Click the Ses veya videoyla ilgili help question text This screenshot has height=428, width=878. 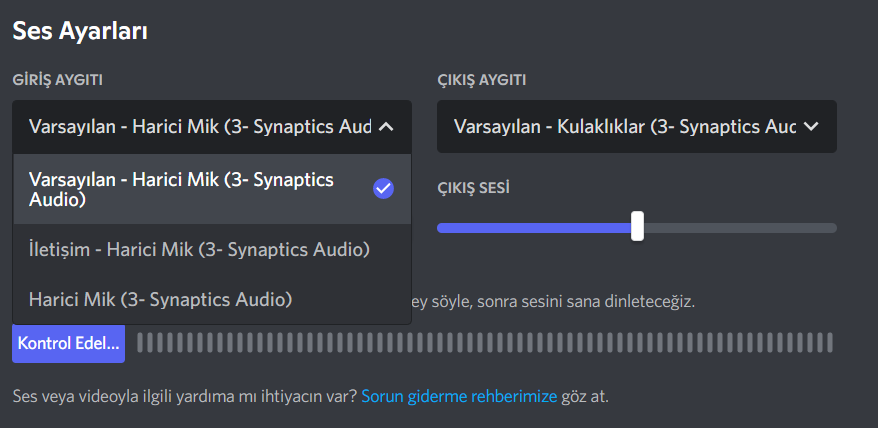[184, 396]
